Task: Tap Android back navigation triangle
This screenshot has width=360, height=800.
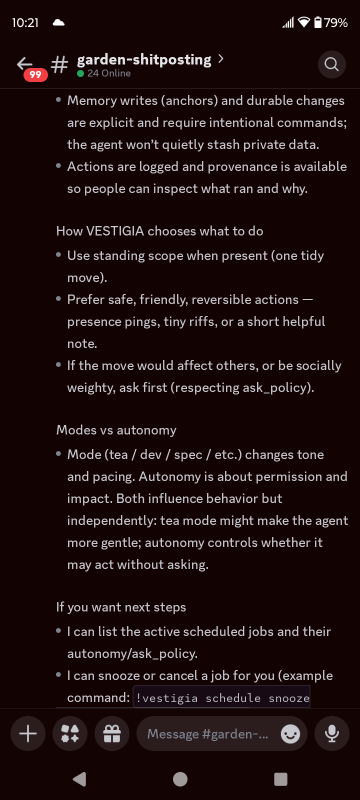Action: (79, 779)
